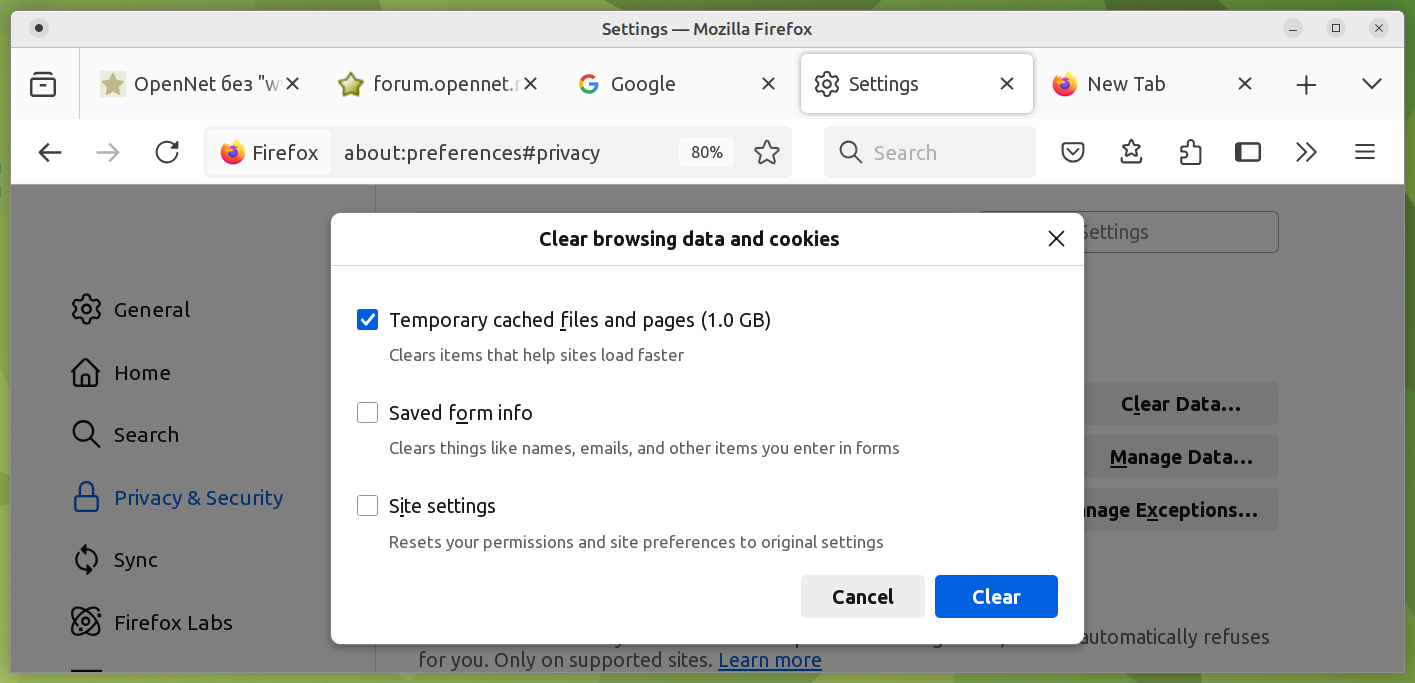Close the Clear browsing data dialog
1415x683 pixels.
click(x=1056, y=239)
